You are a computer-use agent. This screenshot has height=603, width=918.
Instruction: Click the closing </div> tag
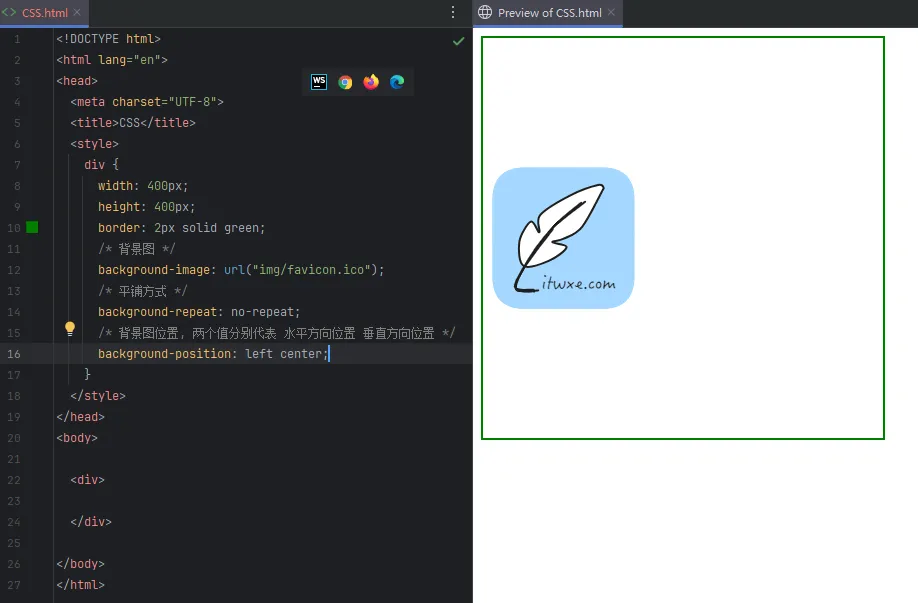[x=91, y=522]
